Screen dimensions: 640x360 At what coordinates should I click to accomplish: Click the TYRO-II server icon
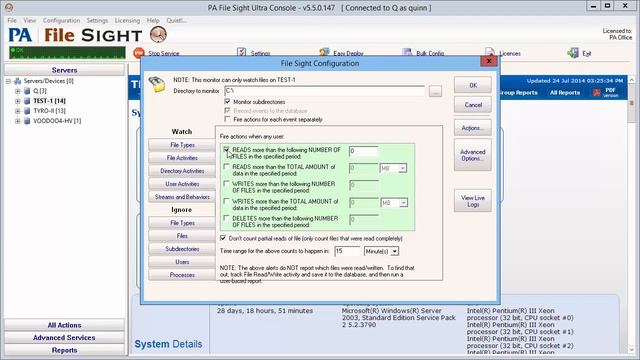(27, 111)
